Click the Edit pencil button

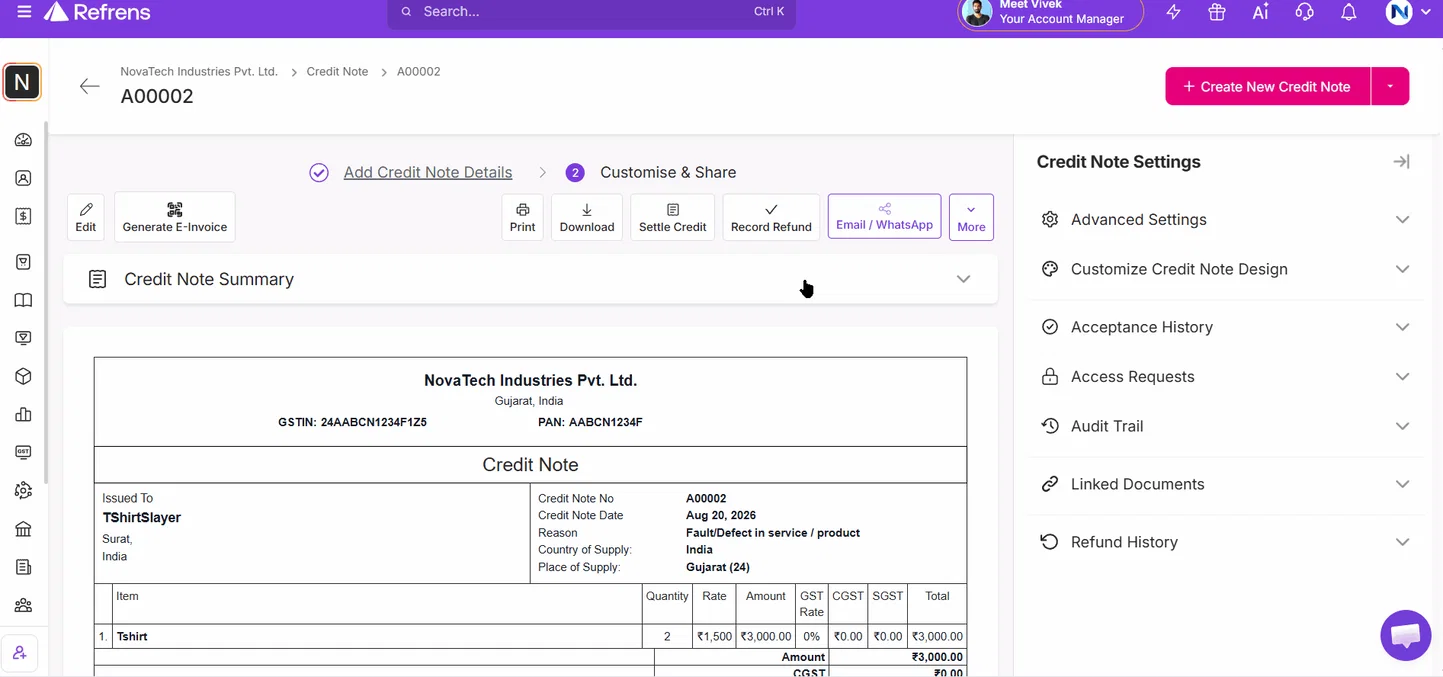(86, 217)
